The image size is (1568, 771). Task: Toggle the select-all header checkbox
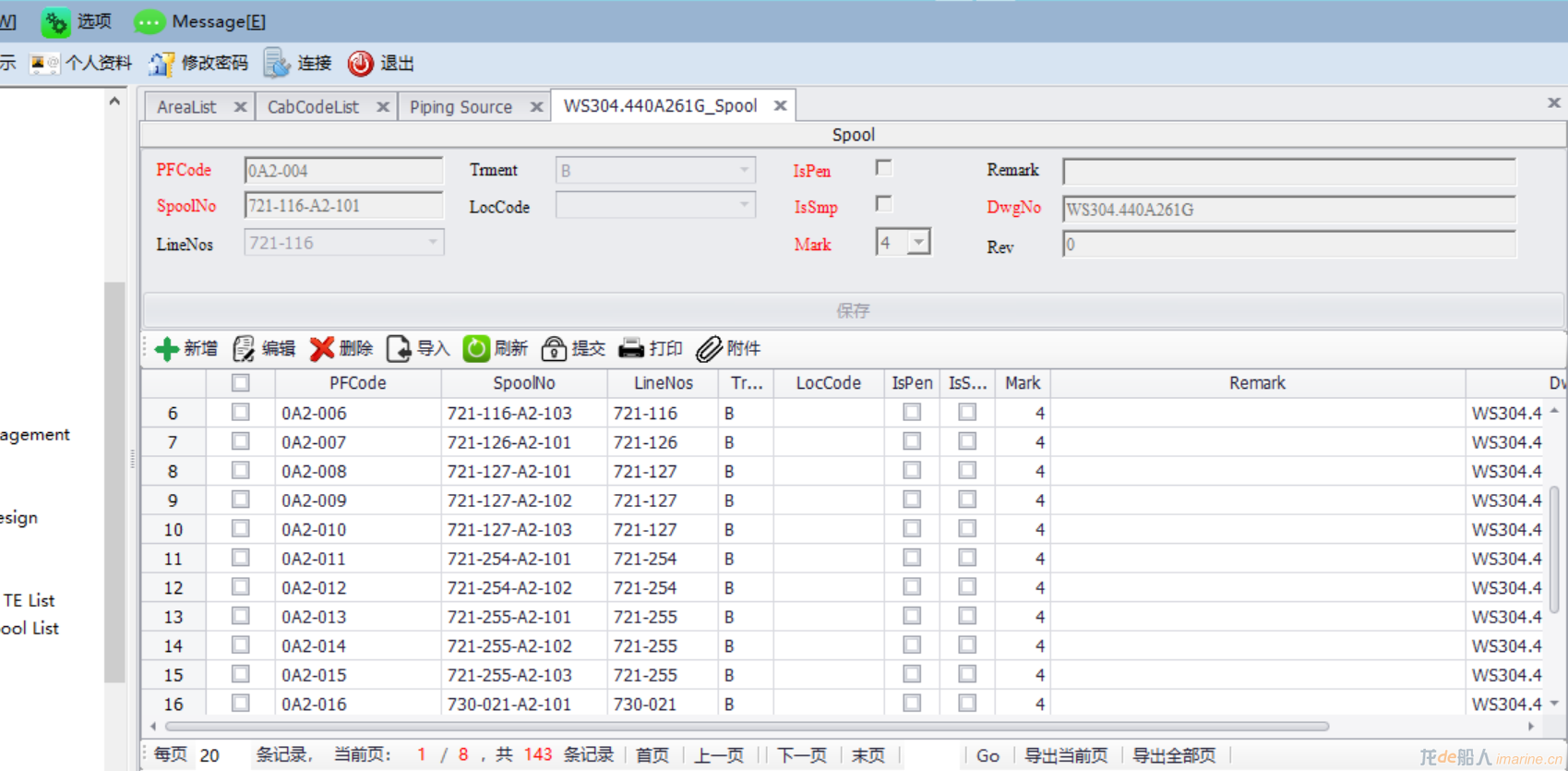coord(241,382)
